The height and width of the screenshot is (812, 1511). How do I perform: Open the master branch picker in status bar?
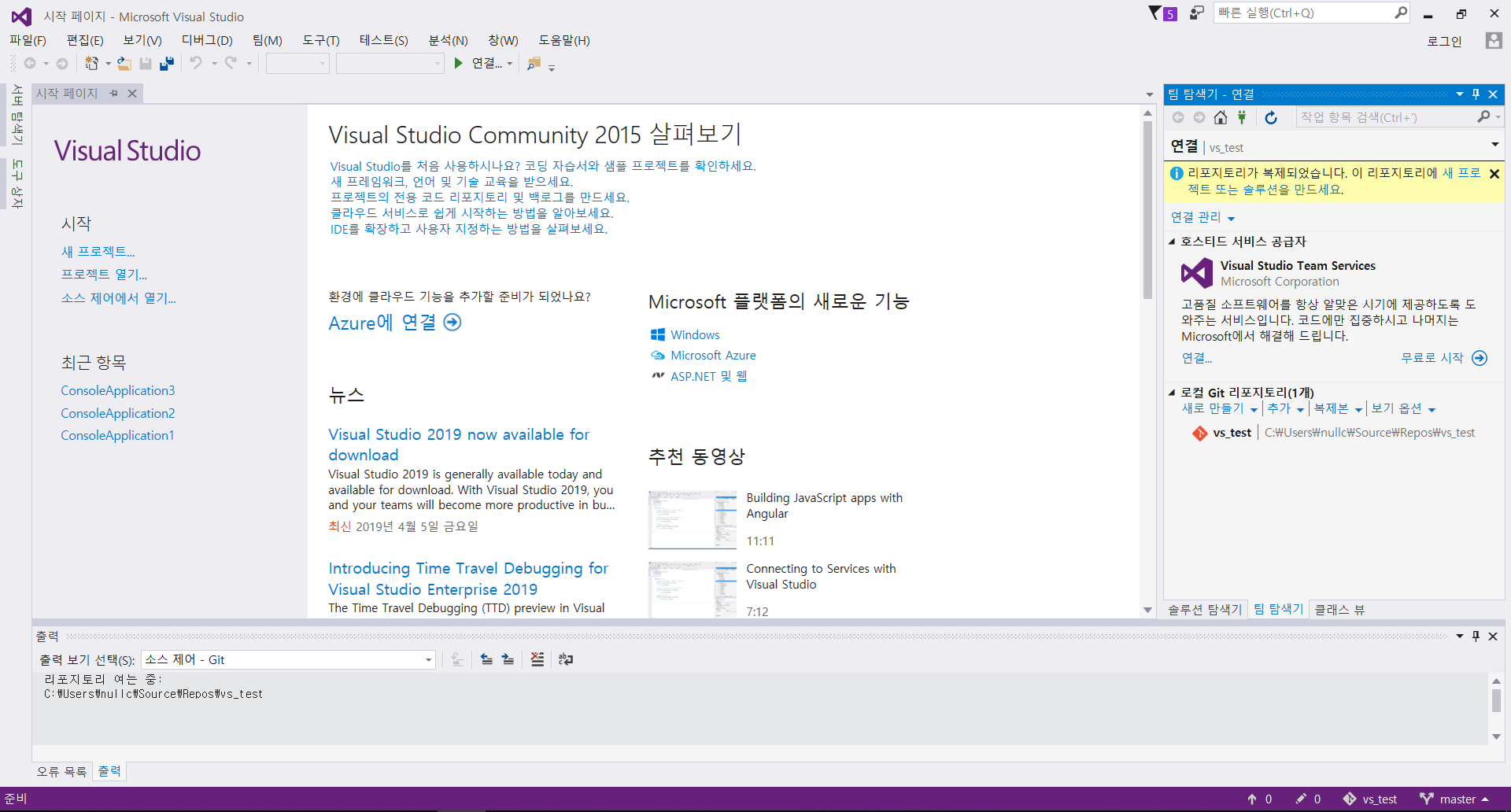coord(1454,799)
